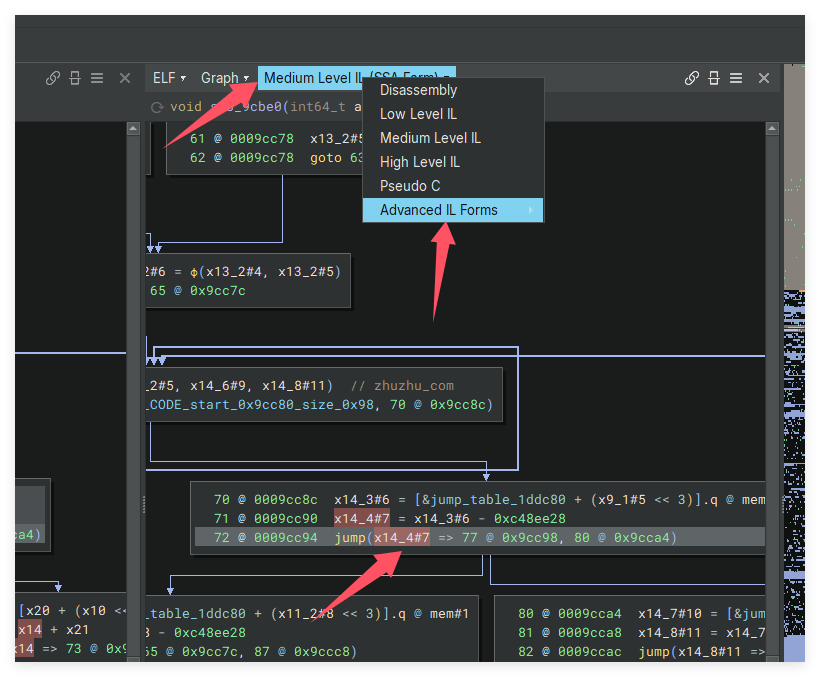Screen dimensions: 820x677
Task: Click the split pane icon in right pane header
Action: pyautogui.click(x=714, y=78)
